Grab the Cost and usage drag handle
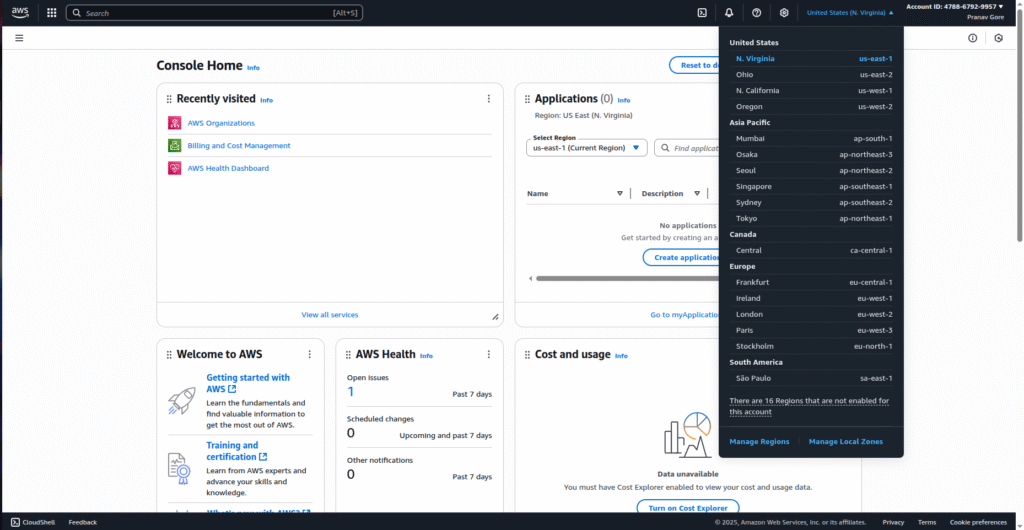The width and height of the screenshot is (1024, 530). 527,354
